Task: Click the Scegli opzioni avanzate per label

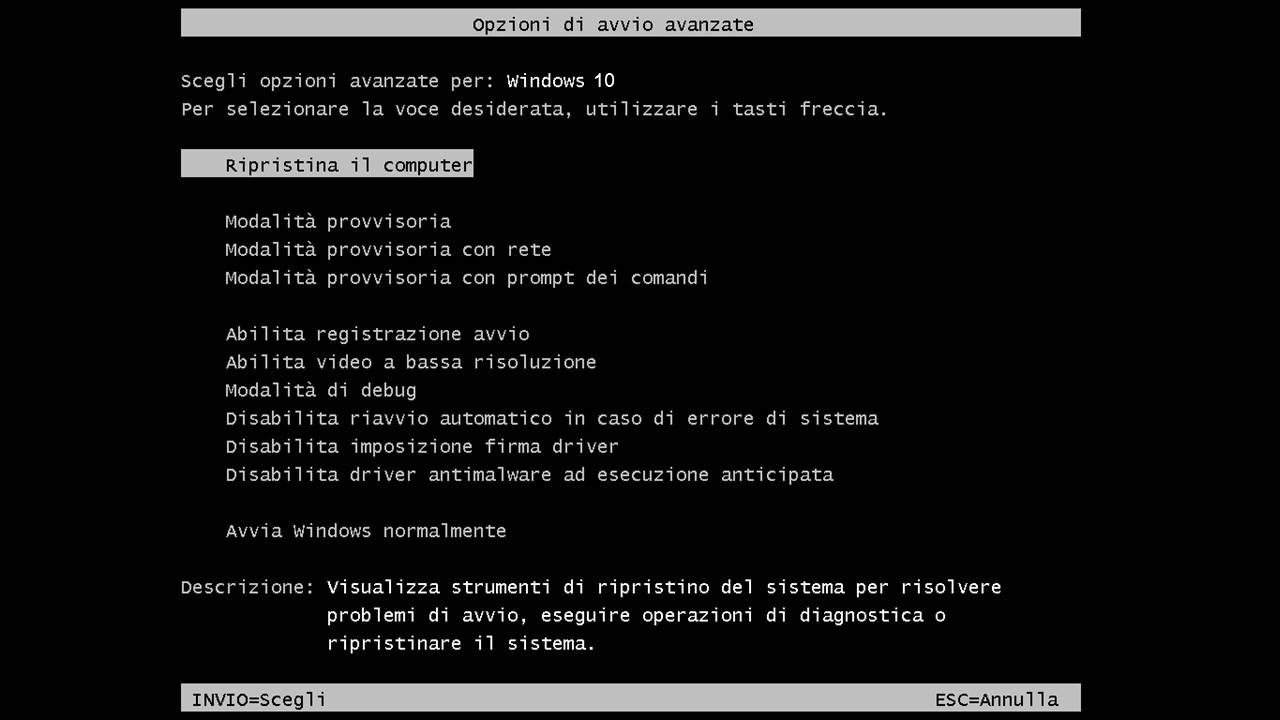Action: pyautogui.click(x=337, y=81)
